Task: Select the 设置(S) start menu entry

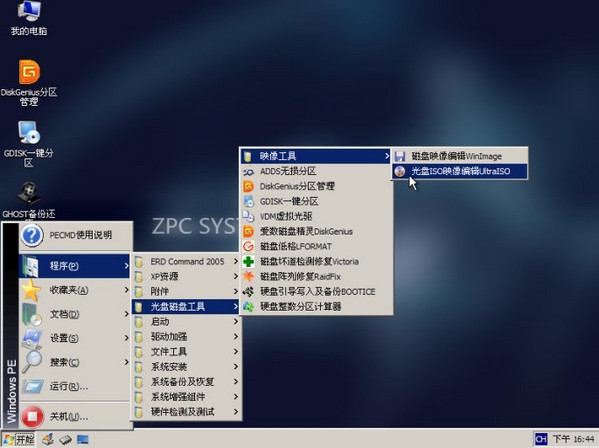Action: 75,338
